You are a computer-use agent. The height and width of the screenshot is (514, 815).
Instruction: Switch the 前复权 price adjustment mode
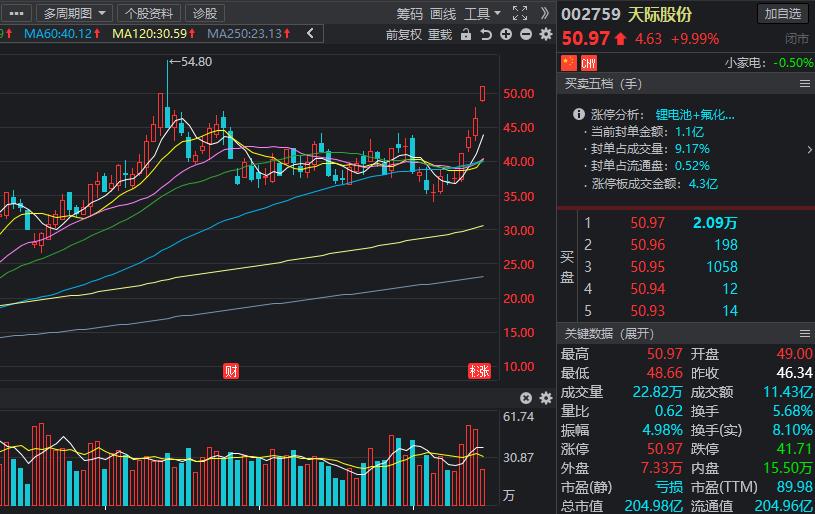[403, 35]
